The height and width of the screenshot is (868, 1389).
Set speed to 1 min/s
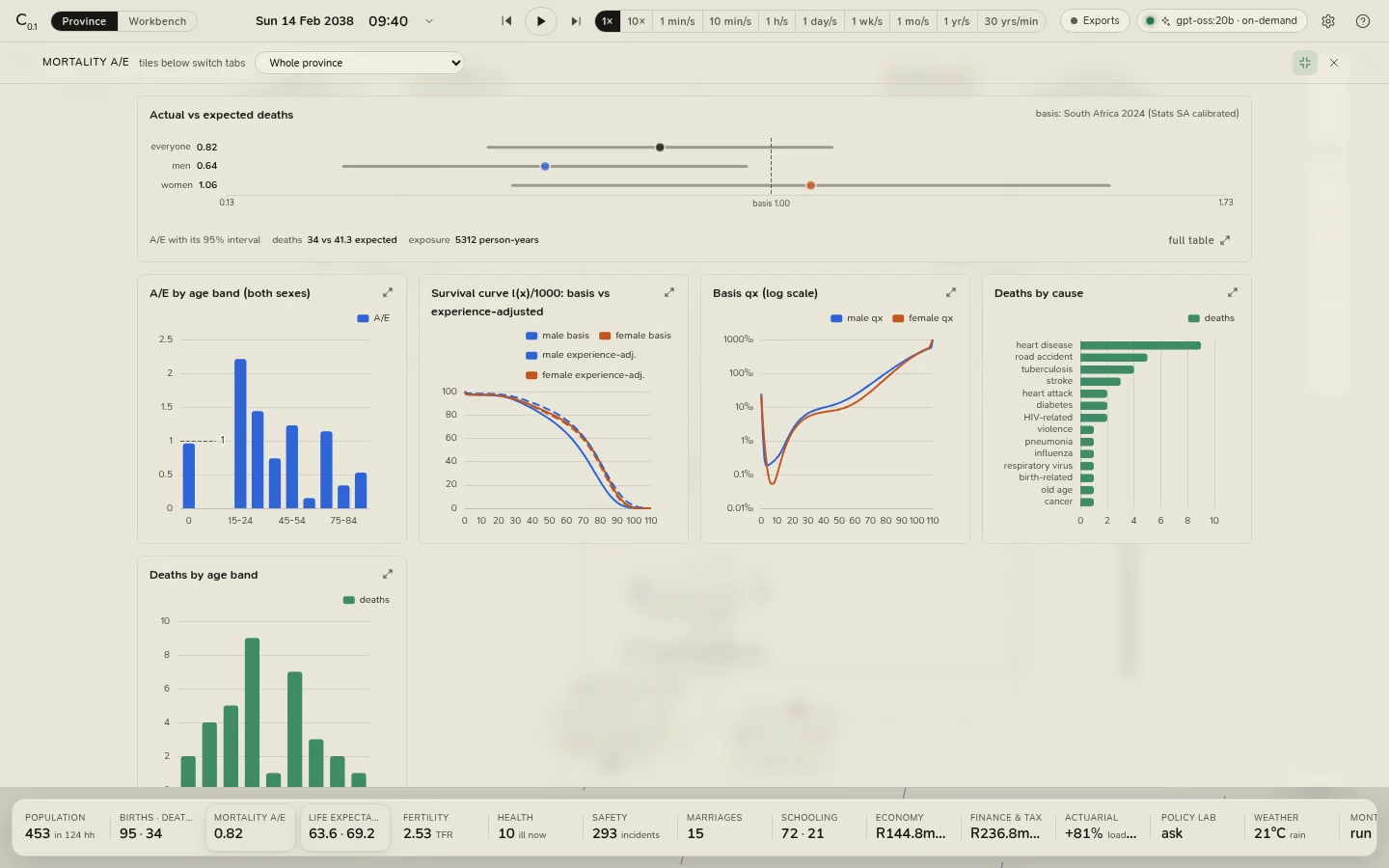coord(677,21)
